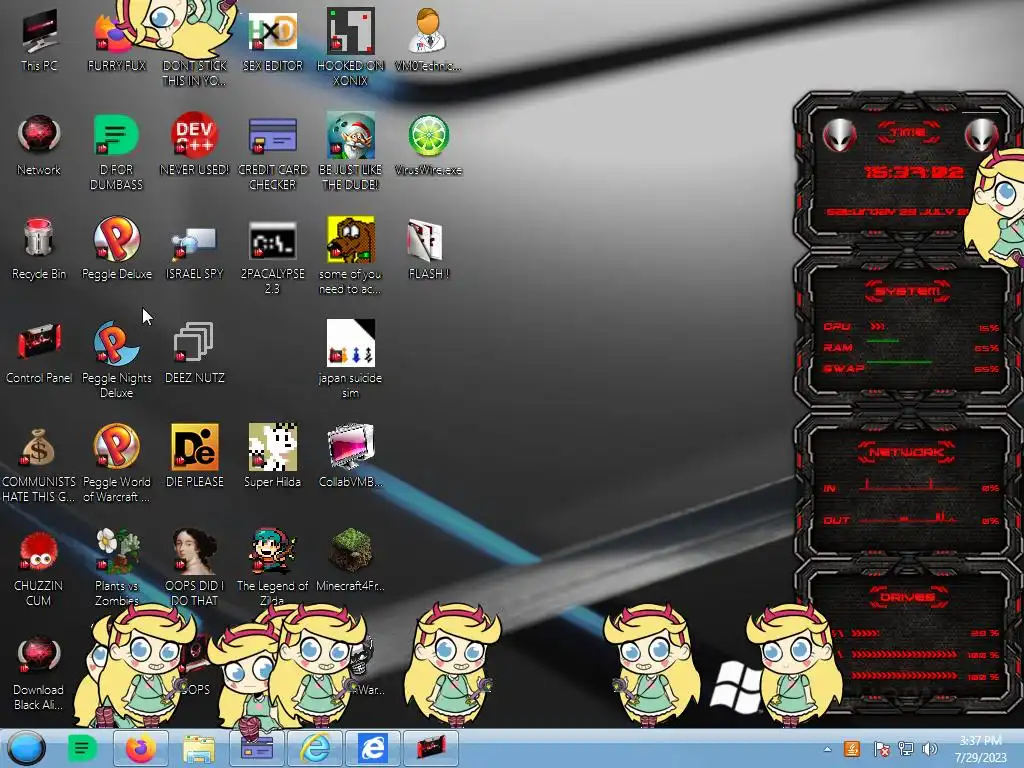Open the Plants vs Zombies icon

pos(118,551)
